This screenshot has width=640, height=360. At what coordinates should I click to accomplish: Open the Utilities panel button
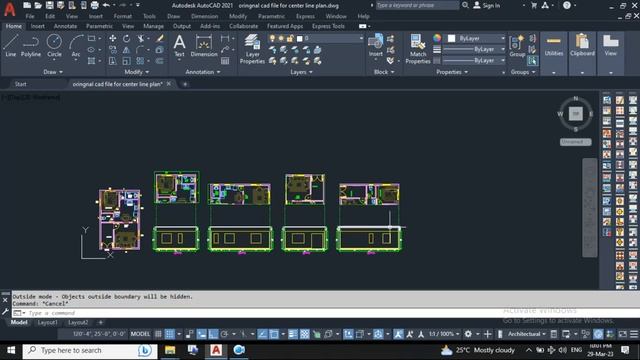pyautogui.click(x=553, y=46)
